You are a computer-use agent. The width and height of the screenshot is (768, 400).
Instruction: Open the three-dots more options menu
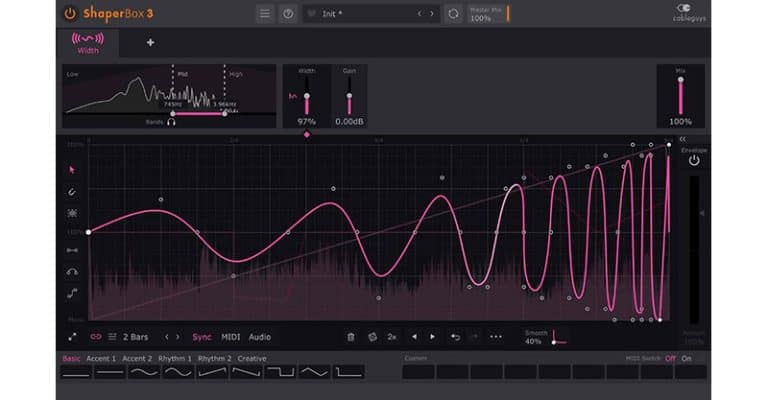(496, 337)
